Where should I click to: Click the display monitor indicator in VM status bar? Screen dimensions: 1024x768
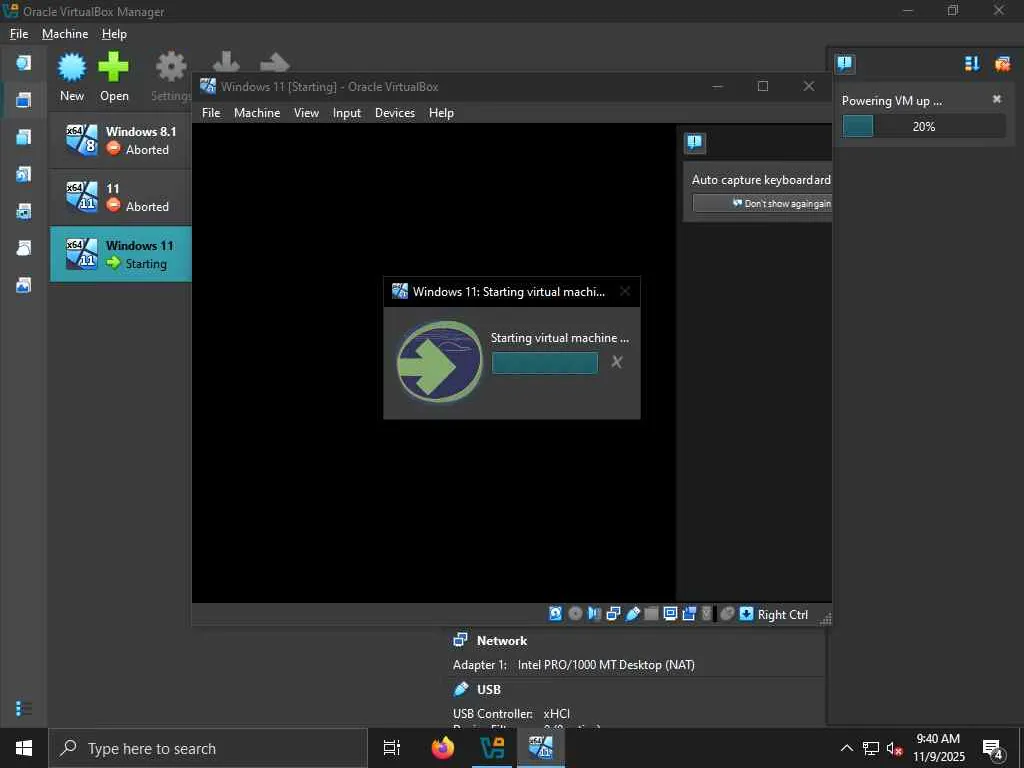point(670,613)
